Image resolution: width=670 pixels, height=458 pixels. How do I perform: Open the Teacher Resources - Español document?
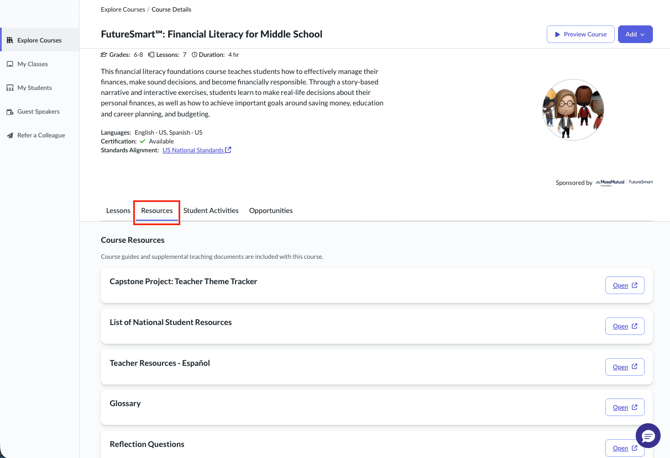pos(624,367)
